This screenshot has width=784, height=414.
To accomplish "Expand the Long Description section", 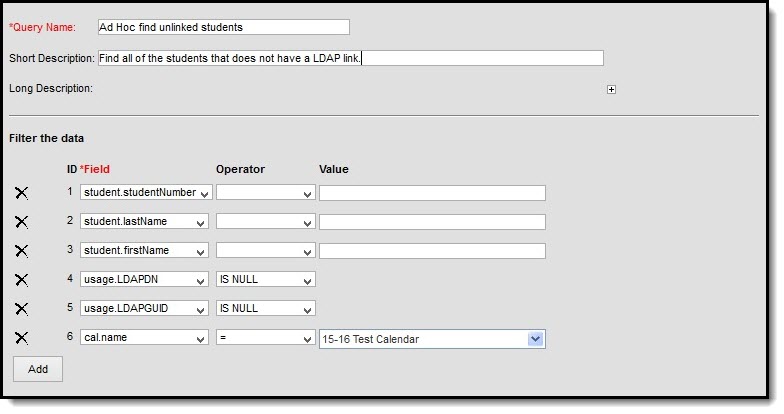I will [x=611, y=89].
